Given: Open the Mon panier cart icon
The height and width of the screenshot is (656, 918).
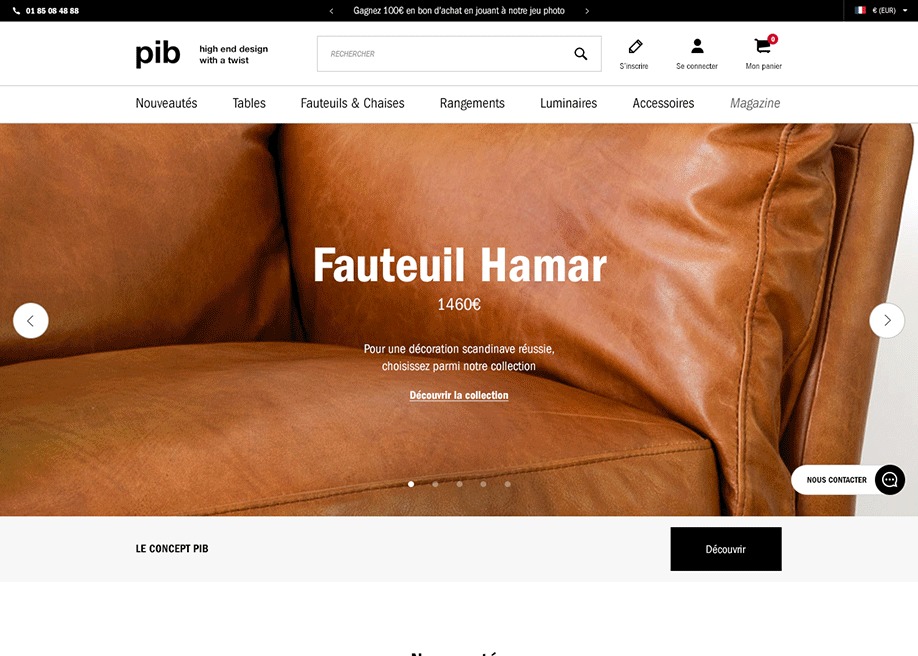Looking at the screenshot, I should pyautogui.click(x=763, y=45).
